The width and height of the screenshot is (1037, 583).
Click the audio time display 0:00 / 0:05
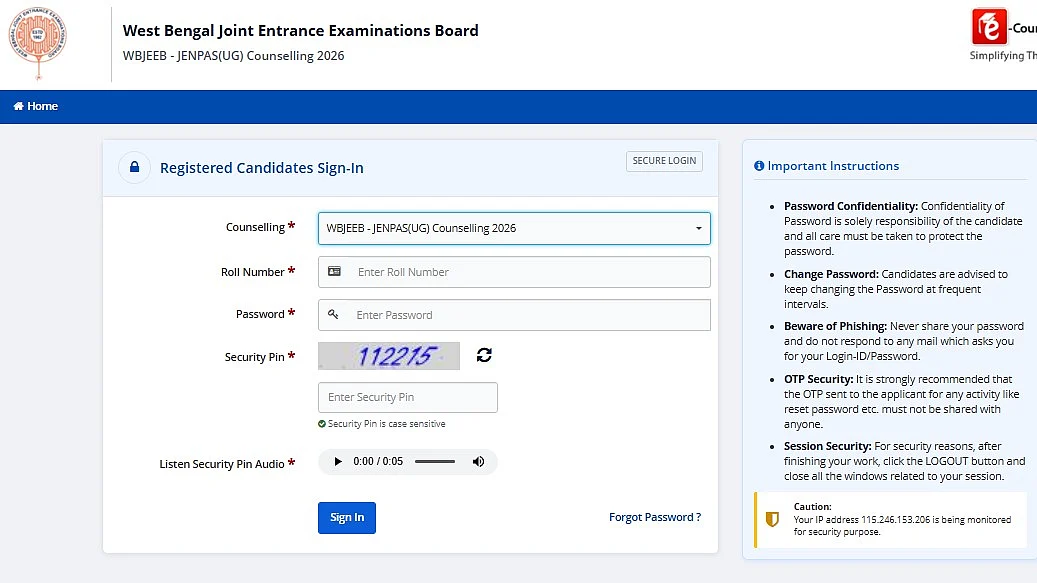(x=378, y=461)
